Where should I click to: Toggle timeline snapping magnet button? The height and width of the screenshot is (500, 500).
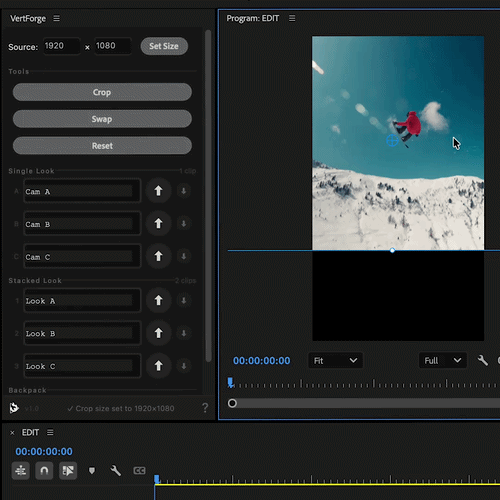click(44, 471)
